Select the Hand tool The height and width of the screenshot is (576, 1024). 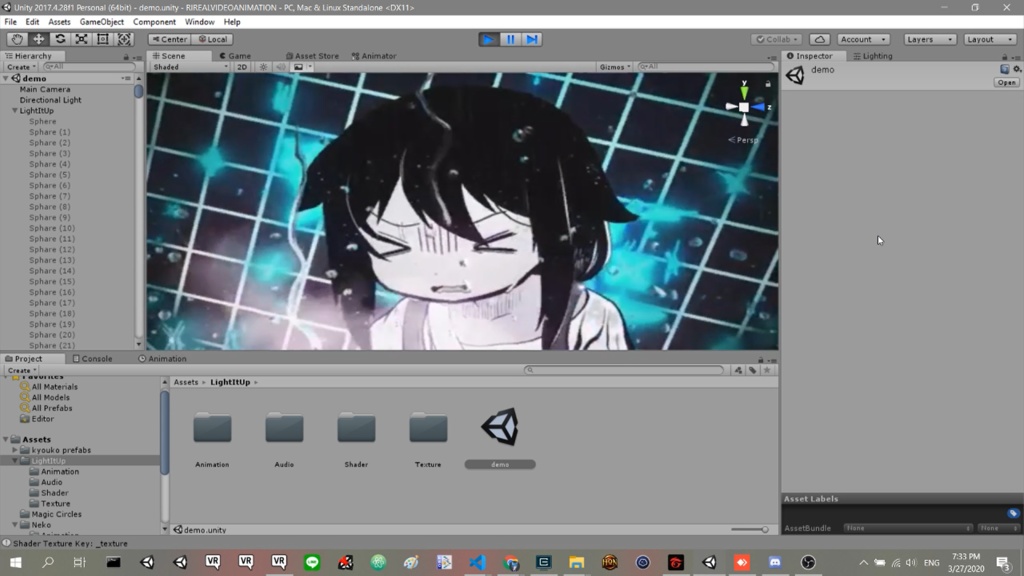16,39
